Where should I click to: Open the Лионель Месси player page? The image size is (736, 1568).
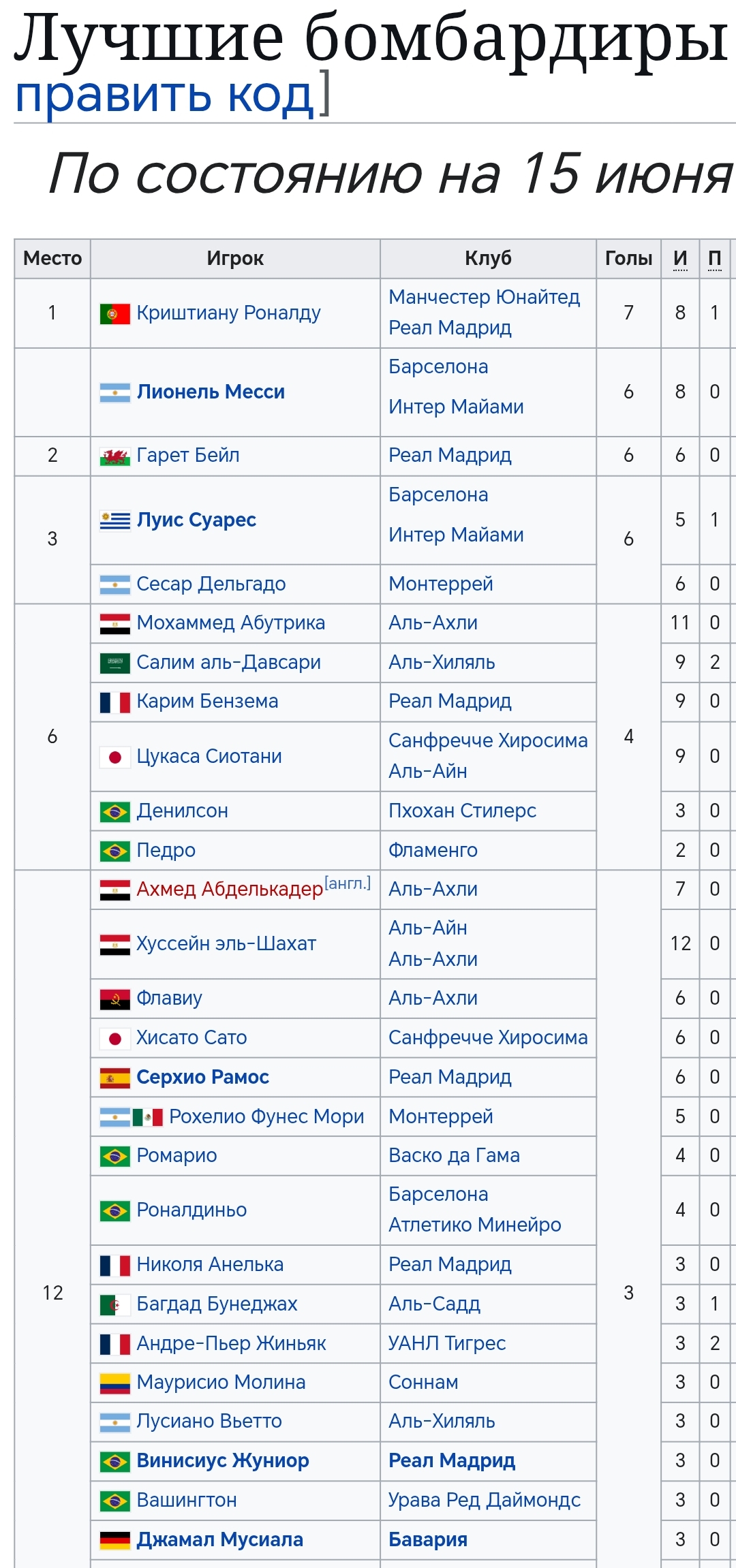(211, 392)
